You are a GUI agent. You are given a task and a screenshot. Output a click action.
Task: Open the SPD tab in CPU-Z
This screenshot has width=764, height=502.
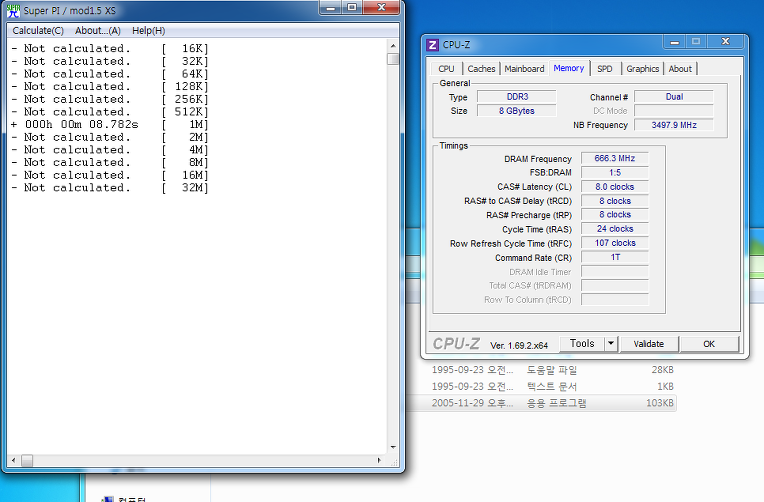pyautogui.click(x=605, y=69)
